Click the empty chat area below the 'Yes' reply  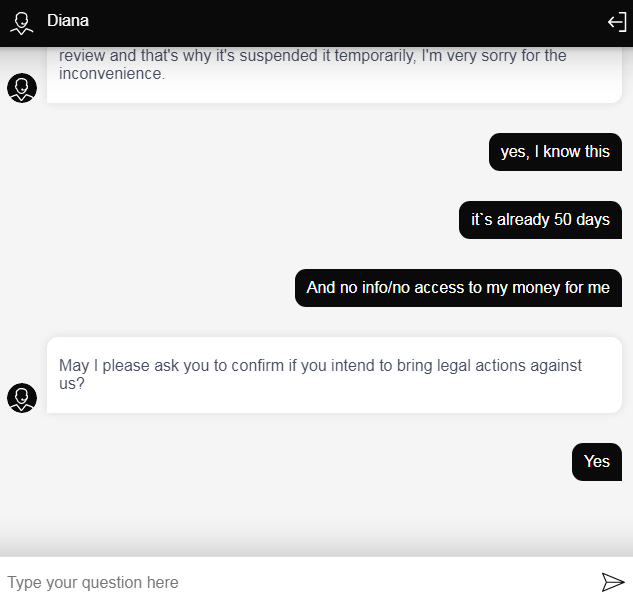(316, 517)
